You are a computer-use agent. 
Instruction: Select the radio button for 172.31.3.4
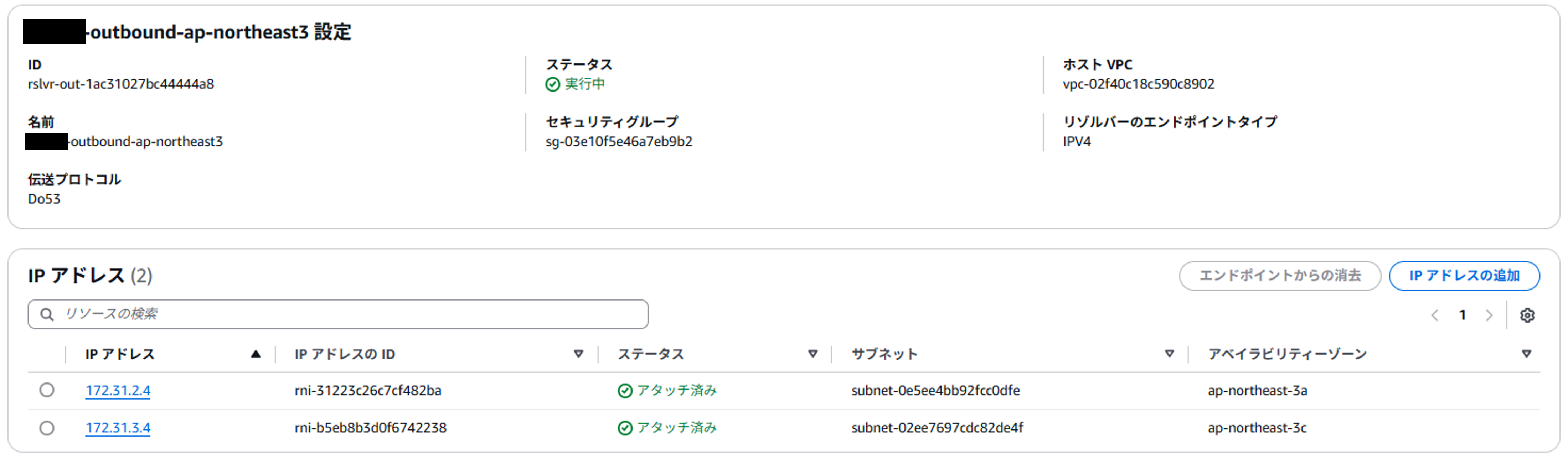pos(47,427)
